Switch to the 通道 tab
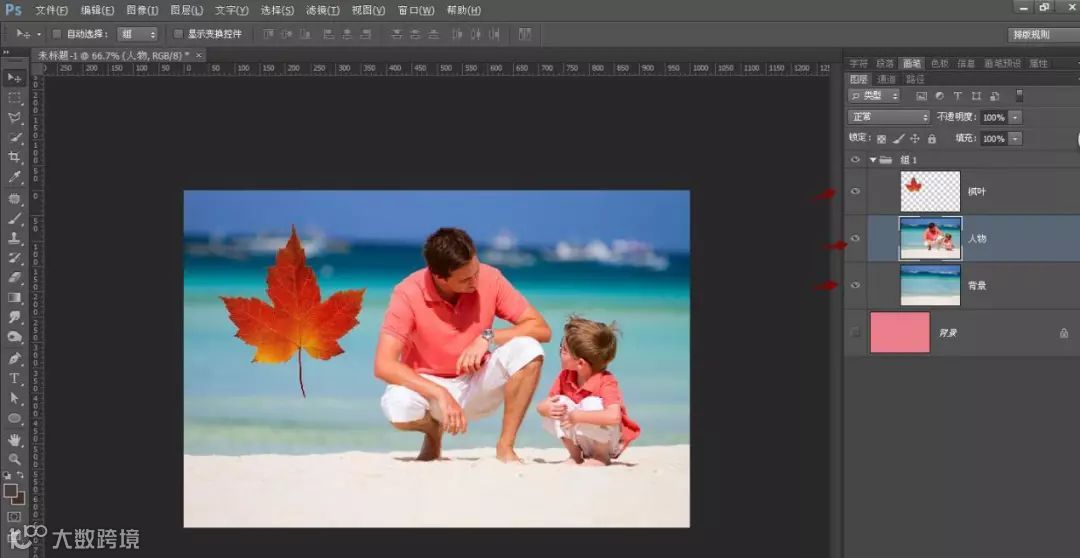This screenshot has height=558, width=1080. pyautogui.click(x=886, y=79)
